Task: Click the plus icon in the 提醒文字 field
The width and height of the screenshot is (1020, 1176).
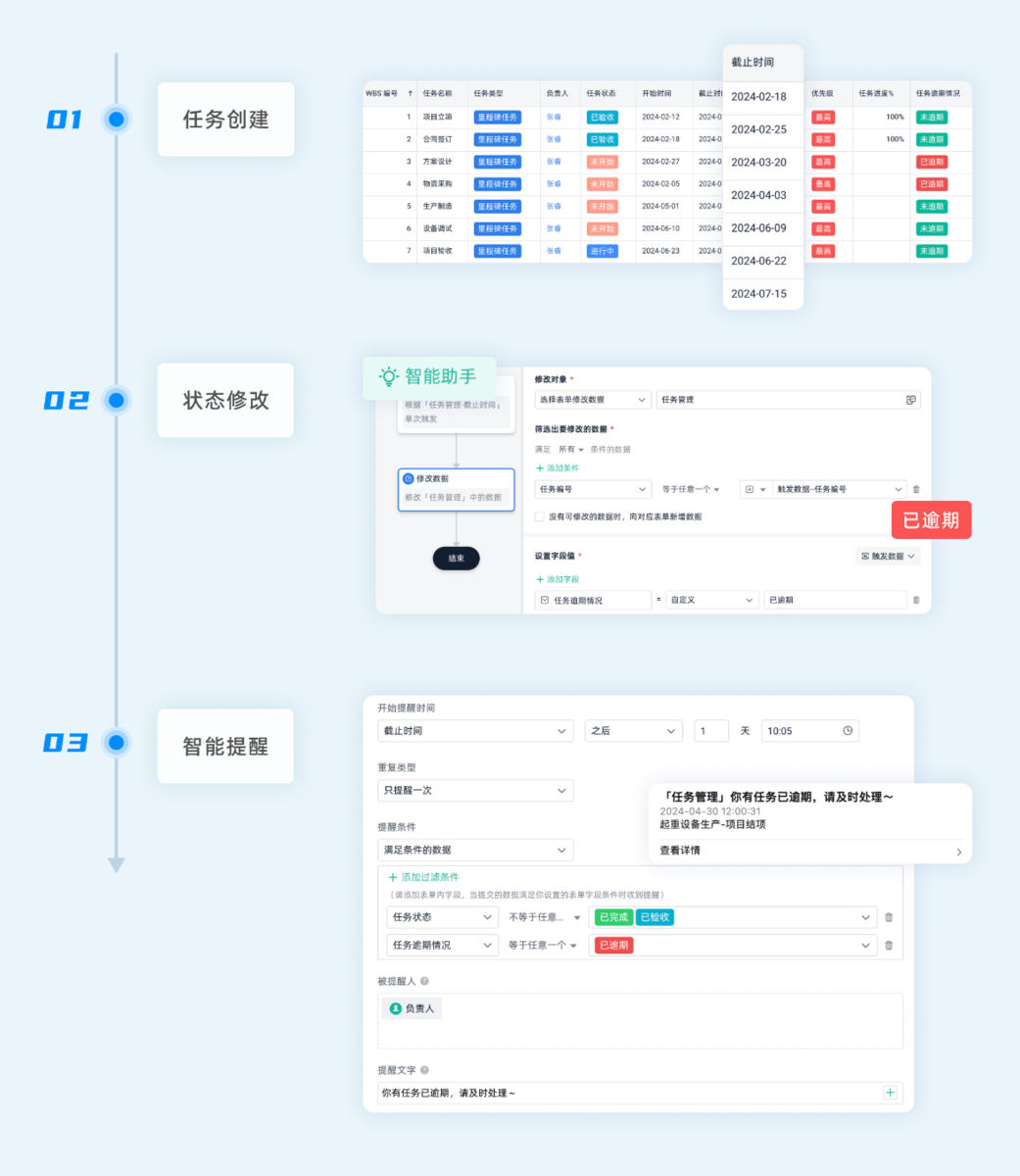Action: pyautogui.click(x=890, y=1092)
